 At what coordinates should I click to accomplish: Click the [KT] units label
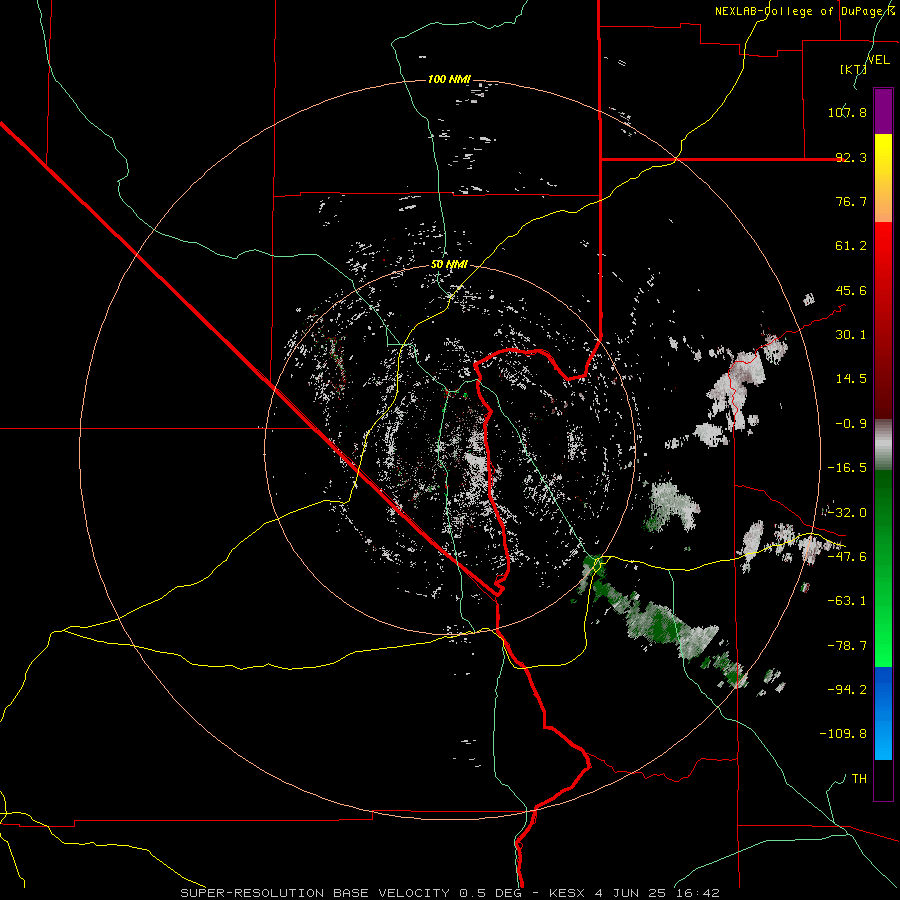coord(854,69)
